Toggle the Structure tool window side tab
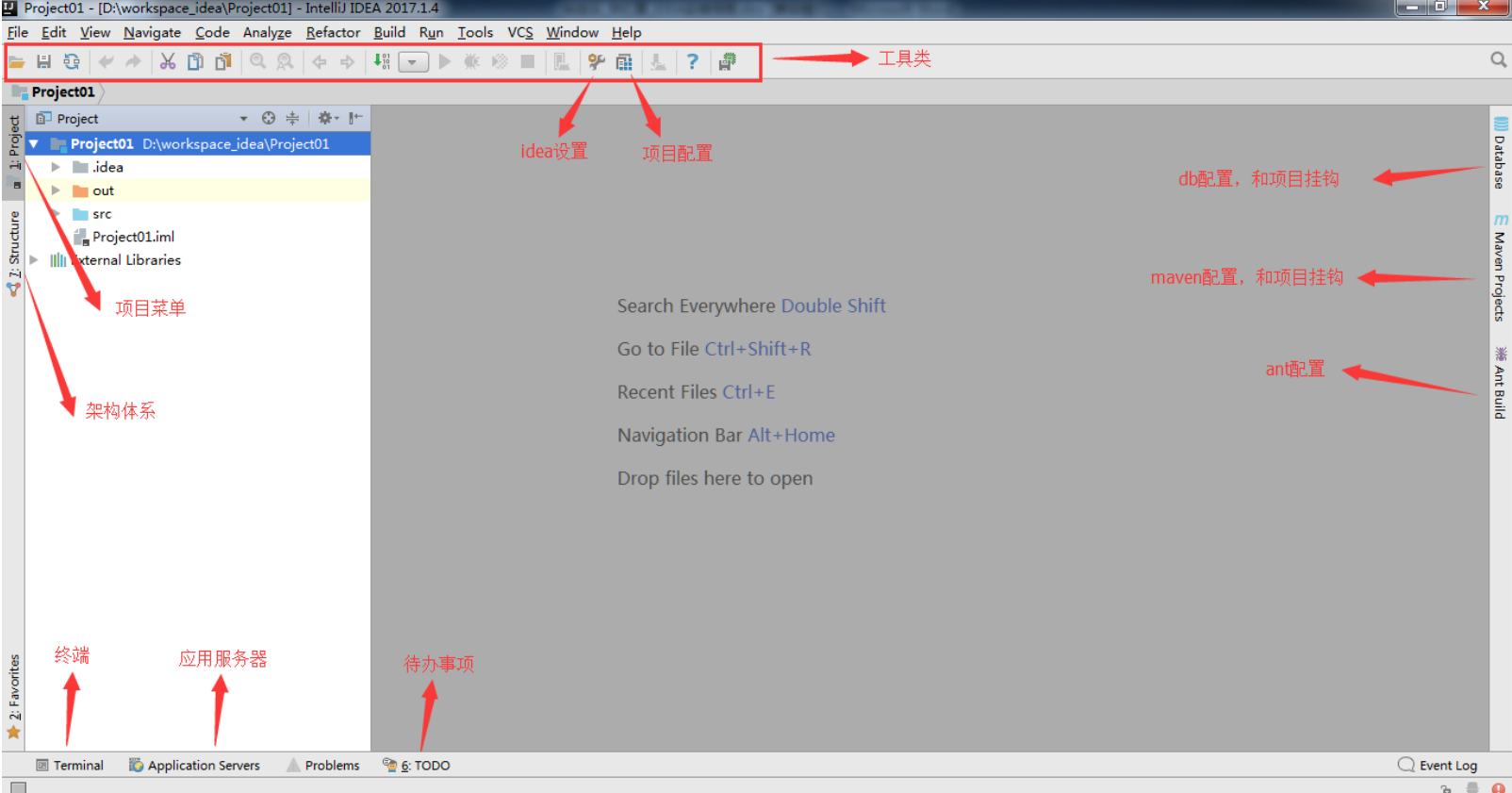This screenshot has height=793, width=1512. 14,253
